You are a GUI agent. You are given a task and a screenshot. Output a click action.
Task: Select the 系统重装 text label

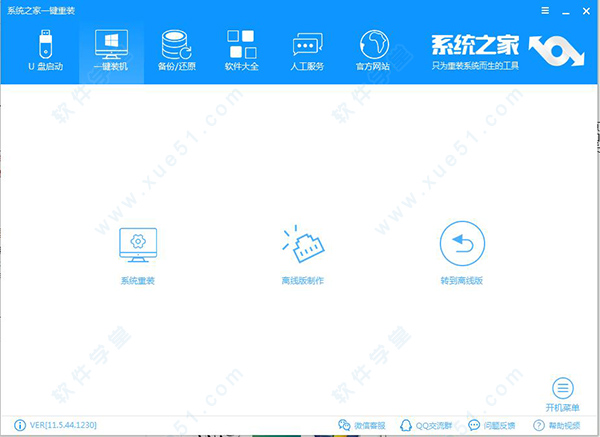click(138, 281)
